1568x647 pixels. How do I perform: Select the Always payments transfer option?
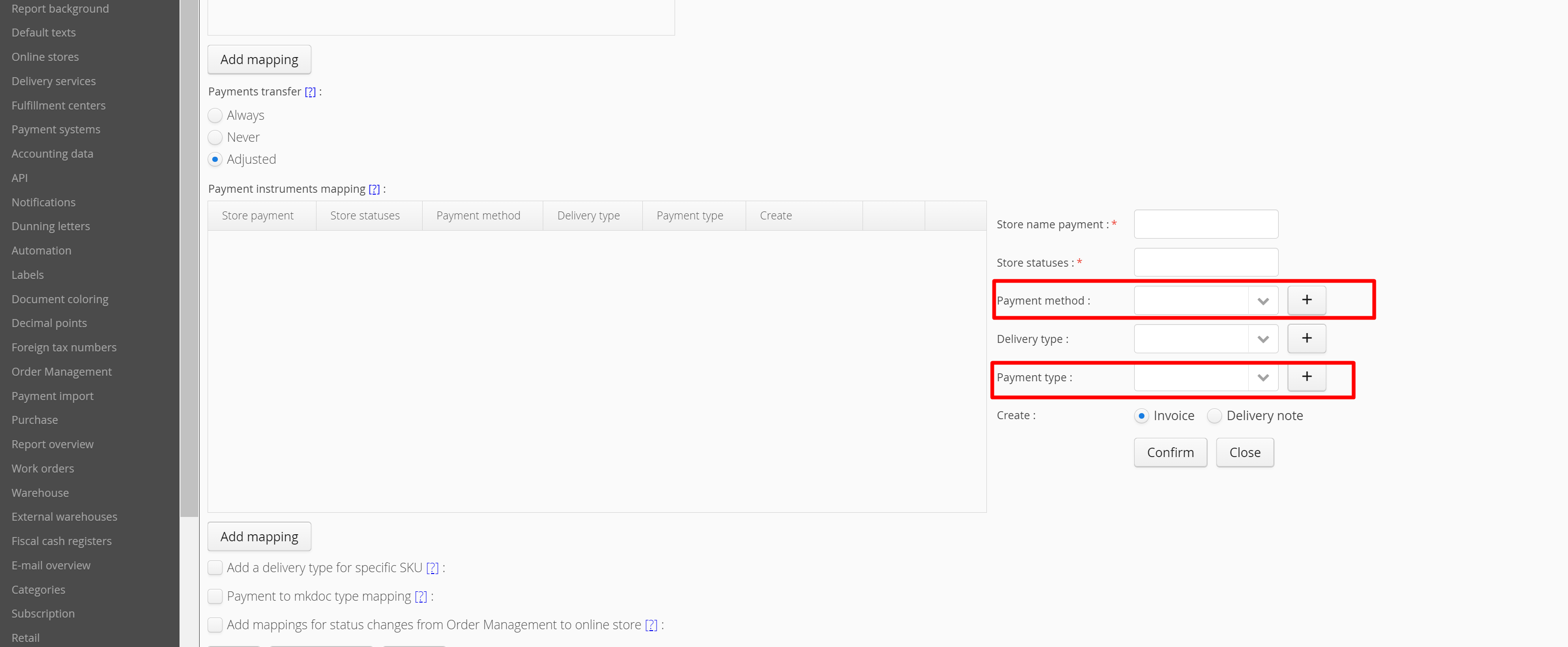(x=215, y=115)
